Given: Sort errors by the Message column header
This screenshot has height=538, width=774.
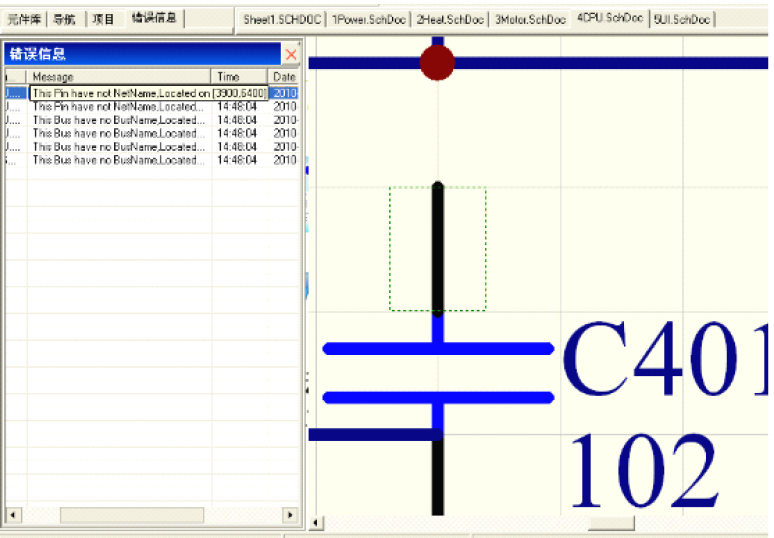Looking at the screenshot, I should coord(120,77).
